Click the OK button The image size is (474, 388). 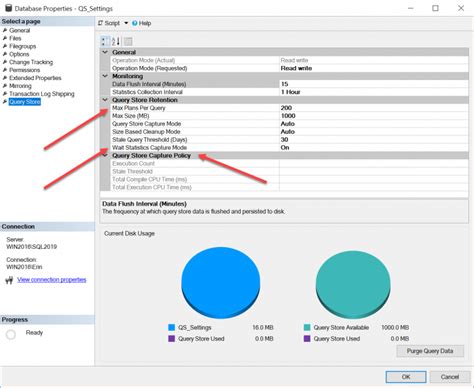pos(406,377)
